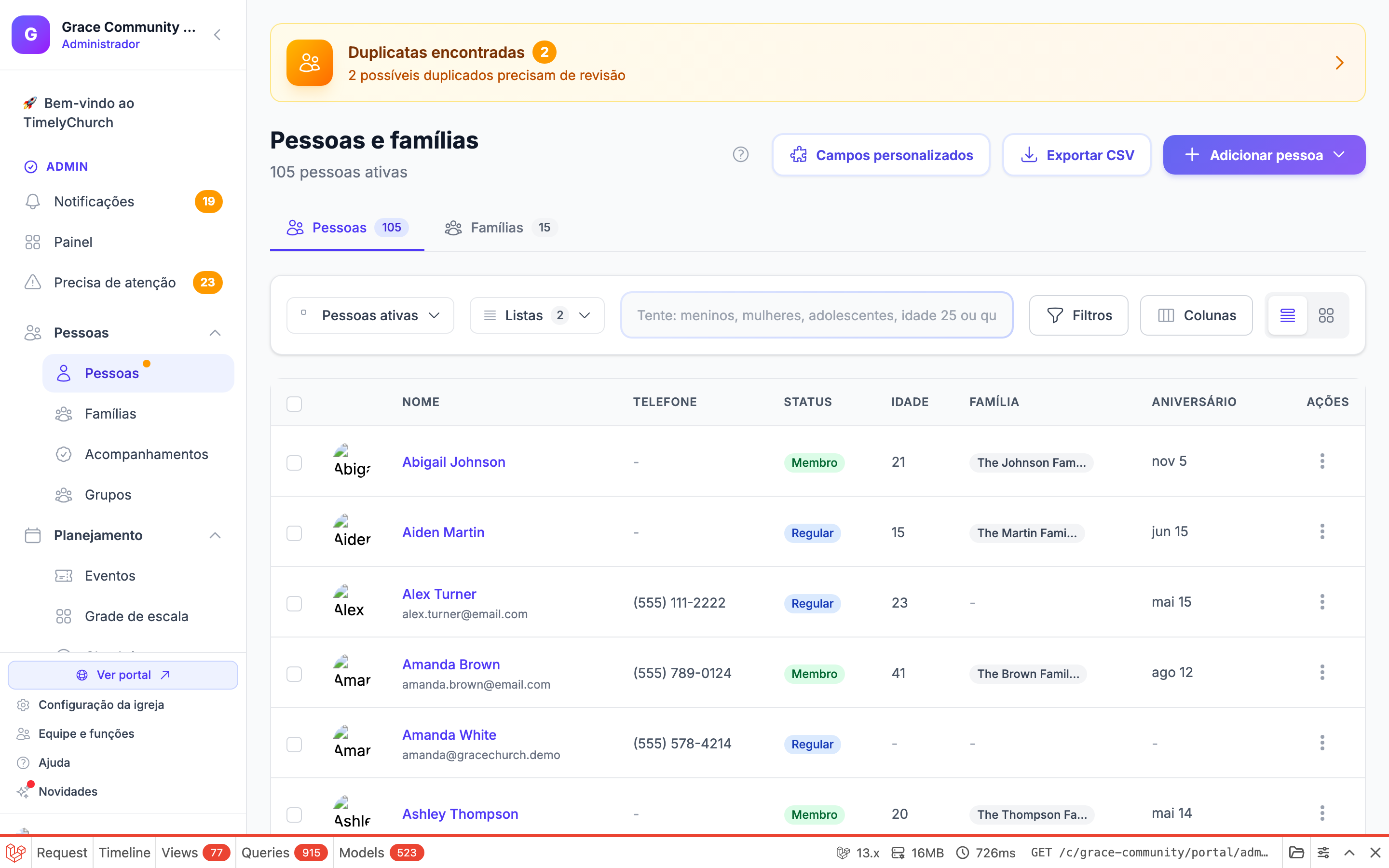Screen dimensions: 1389x868
Task: Open actions menu for Aiden Martin
Action: point(1322,531)
